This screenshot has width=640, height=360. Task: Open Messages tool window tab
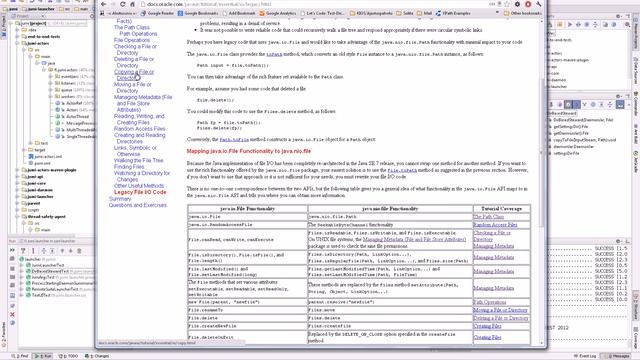point(617,356)
